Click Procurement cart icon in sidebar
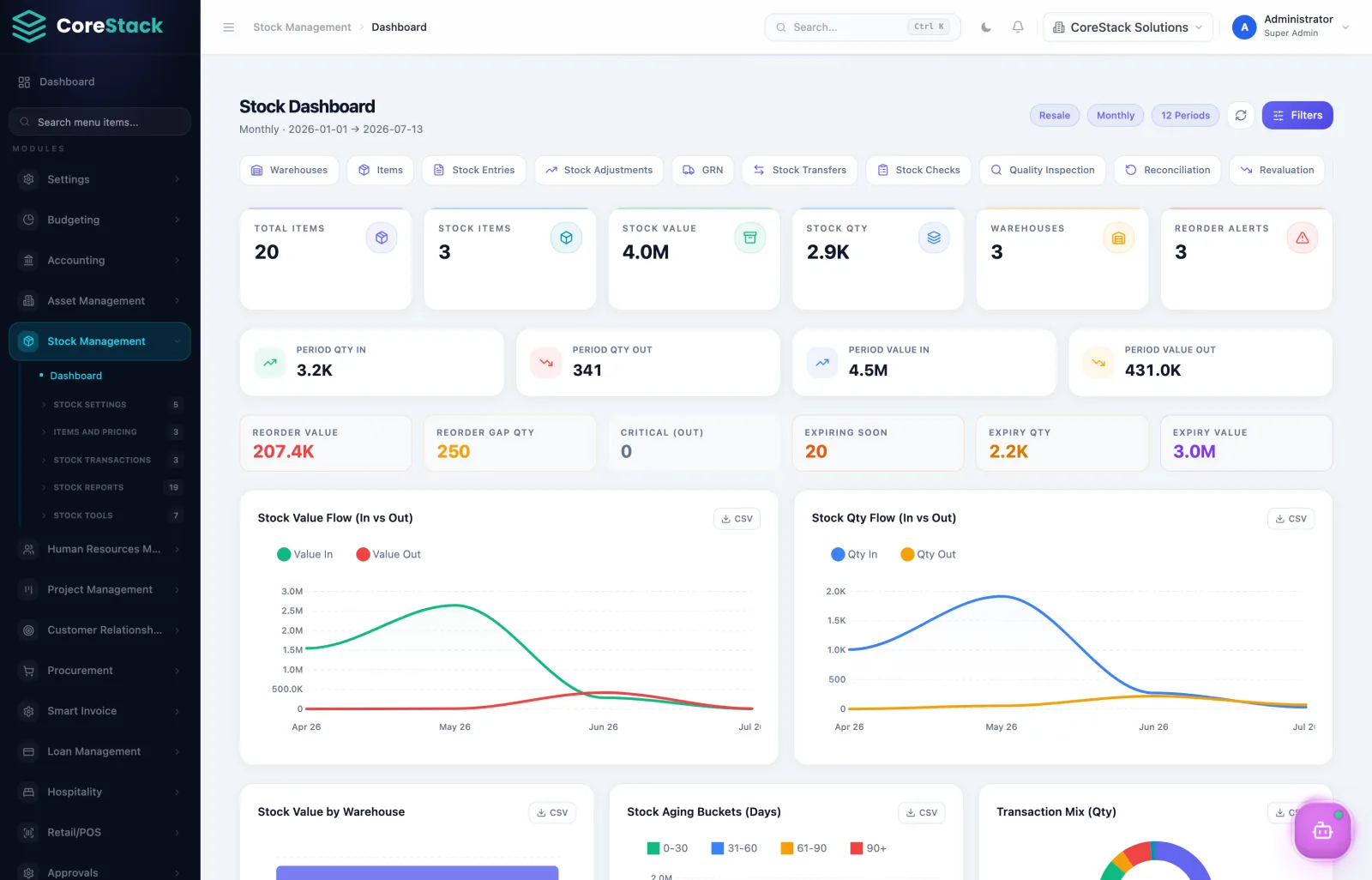Image resolution: width=1372 pixels, height=880 pixels. (28, 671)
